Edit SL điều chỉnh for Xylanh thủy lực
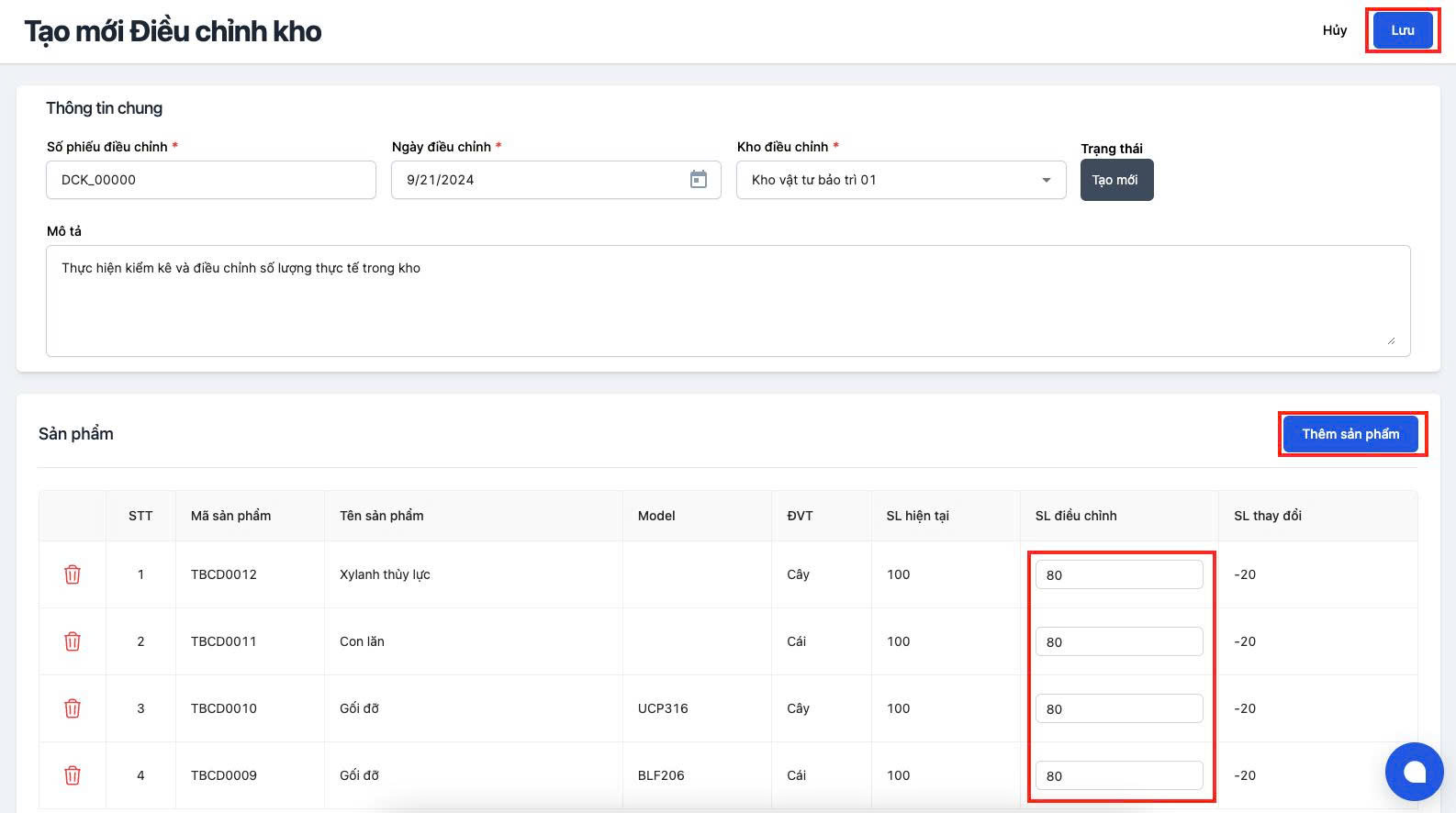Screen dimensions: 1456x813 point(1118,575)
